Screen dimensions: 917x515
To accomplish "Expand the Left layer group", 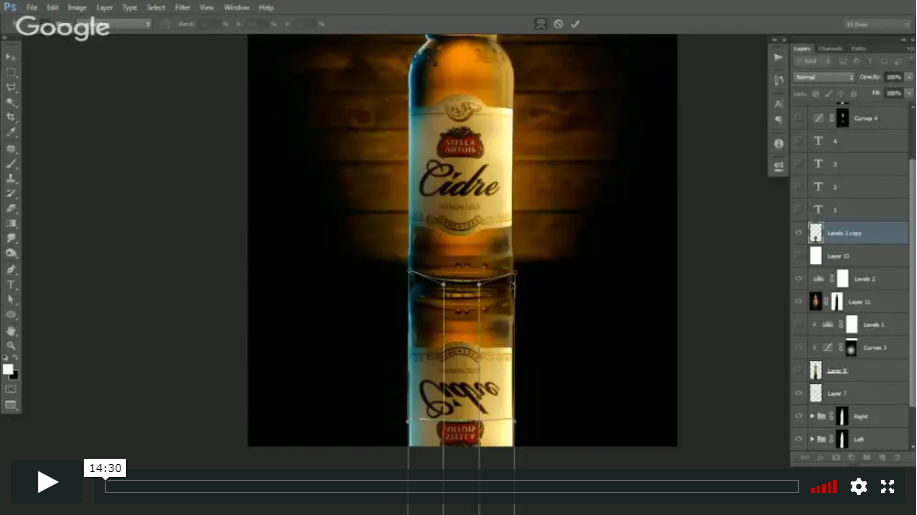I will tap(812, 439).
